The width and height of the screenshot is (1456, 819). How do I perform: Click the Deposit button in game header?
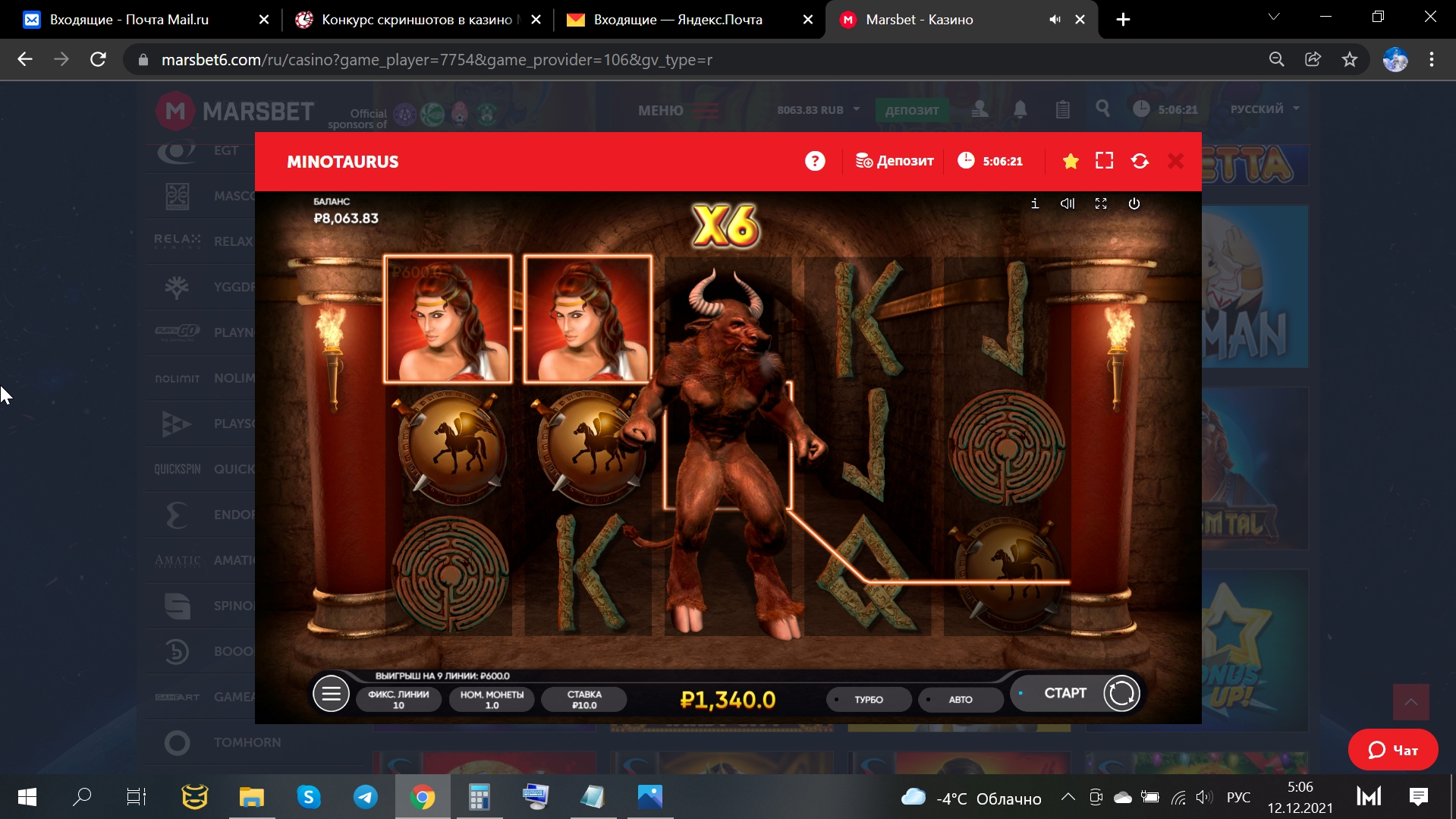[895, 161]
